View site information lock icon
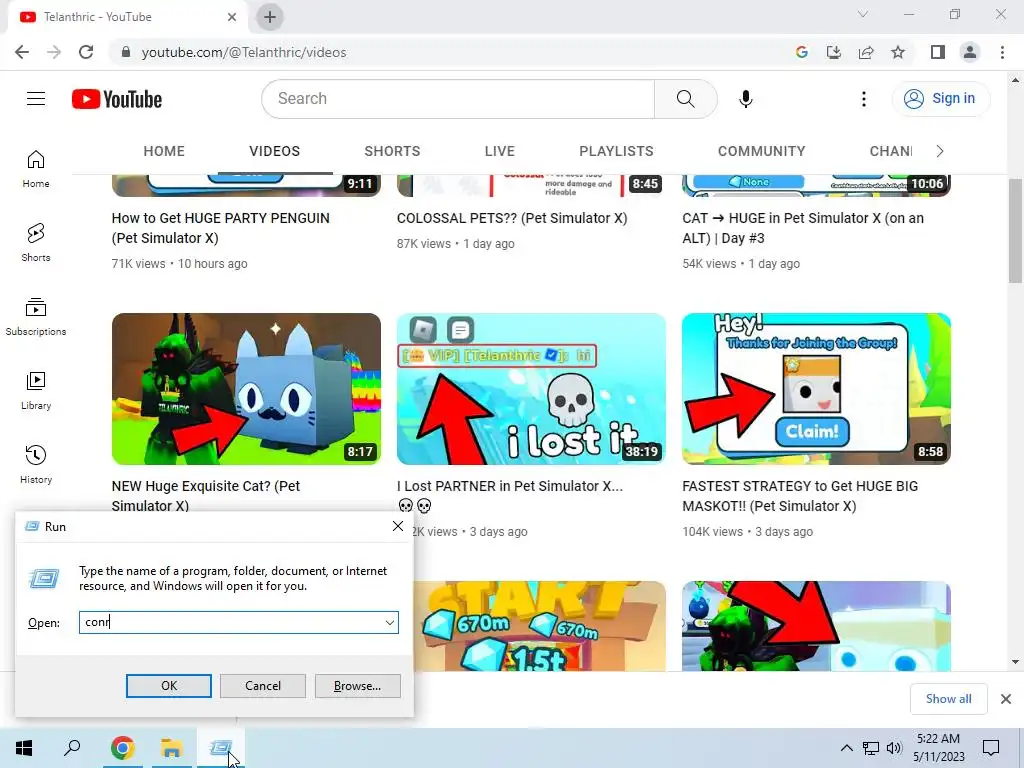The width and height of the screenshot is (1024, 768). 126,52
